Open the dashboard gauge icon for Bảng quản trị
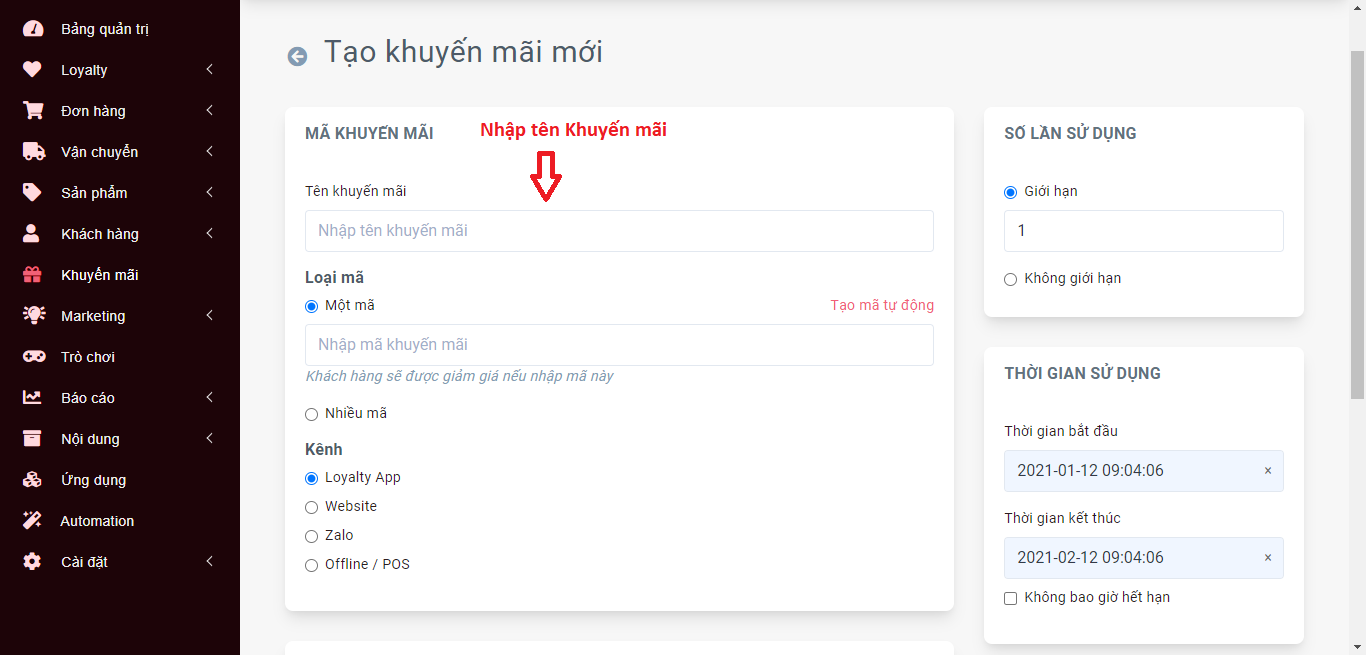 coord(33,29)
